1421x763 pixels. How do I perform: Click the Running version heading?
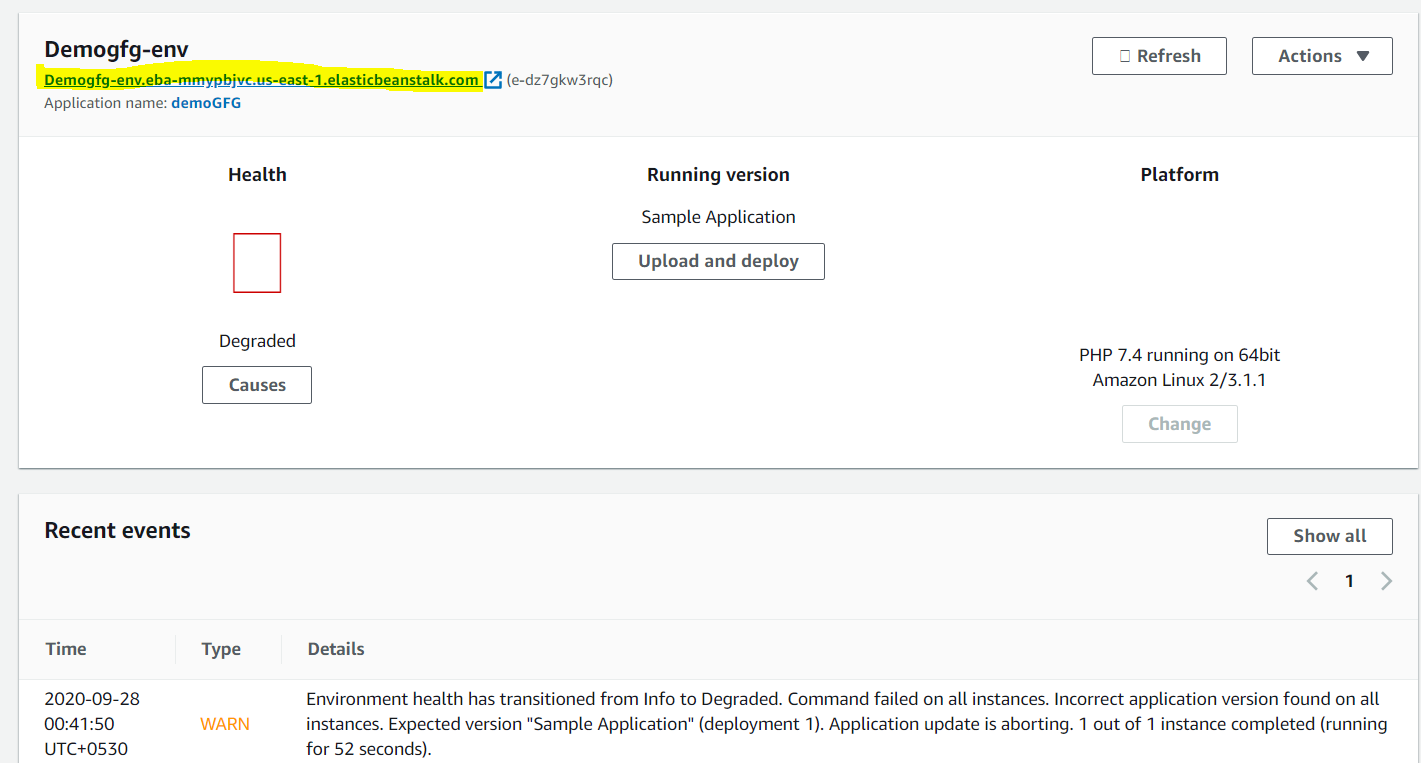click(x=718, y=175)
